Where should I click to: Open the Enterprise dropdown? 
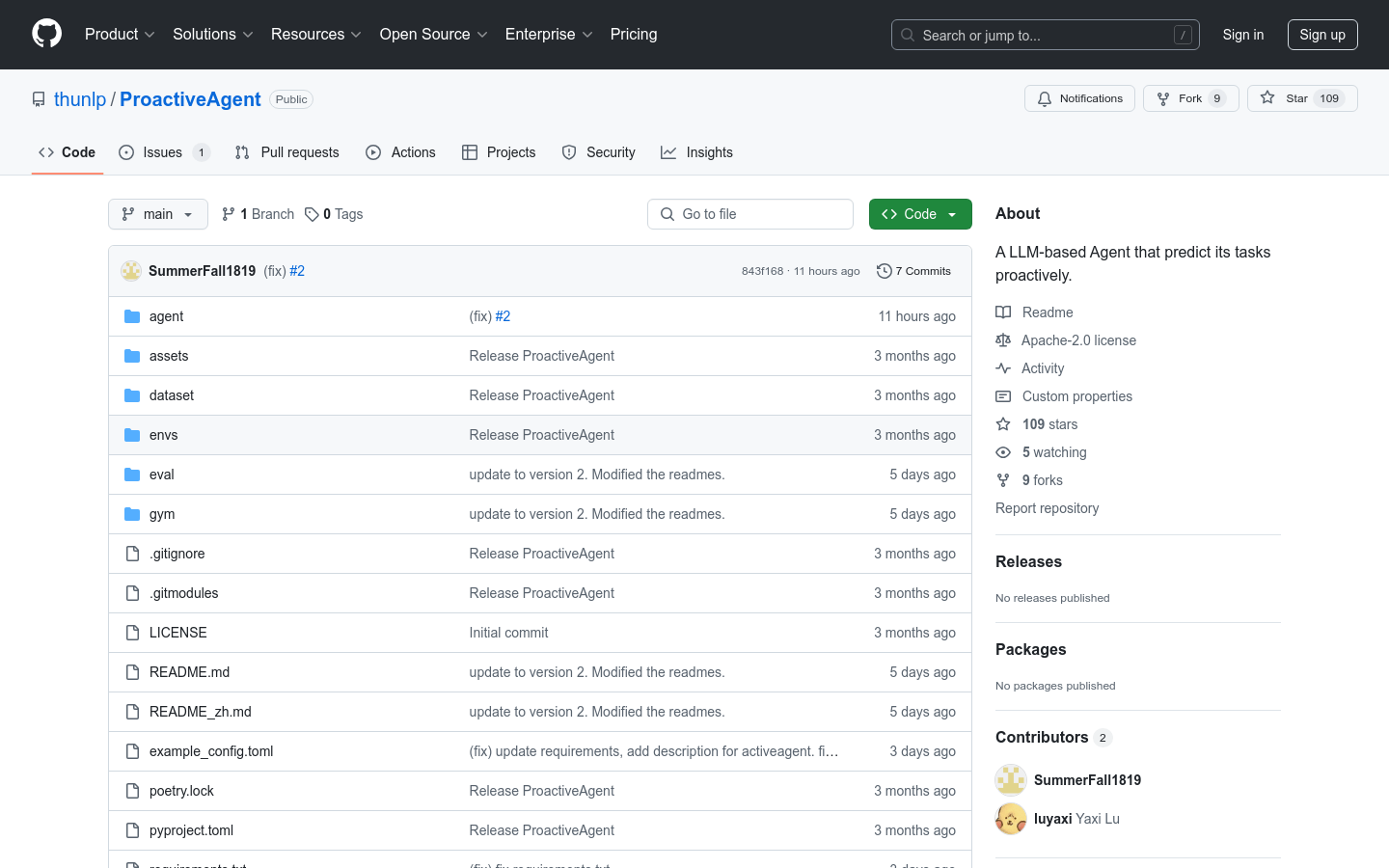[x=549, y=35]
